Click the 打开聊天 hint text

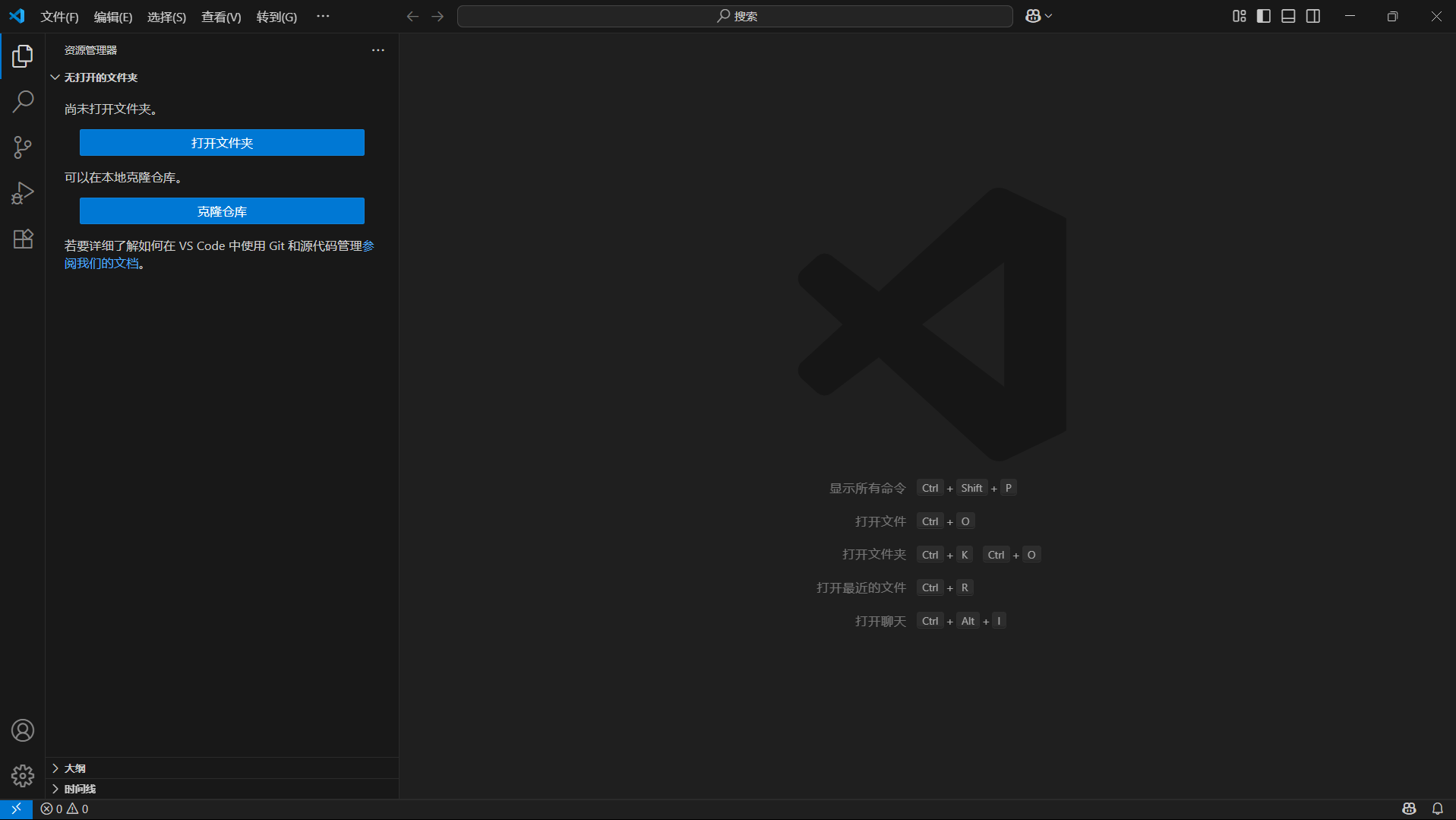pos(880,621)
